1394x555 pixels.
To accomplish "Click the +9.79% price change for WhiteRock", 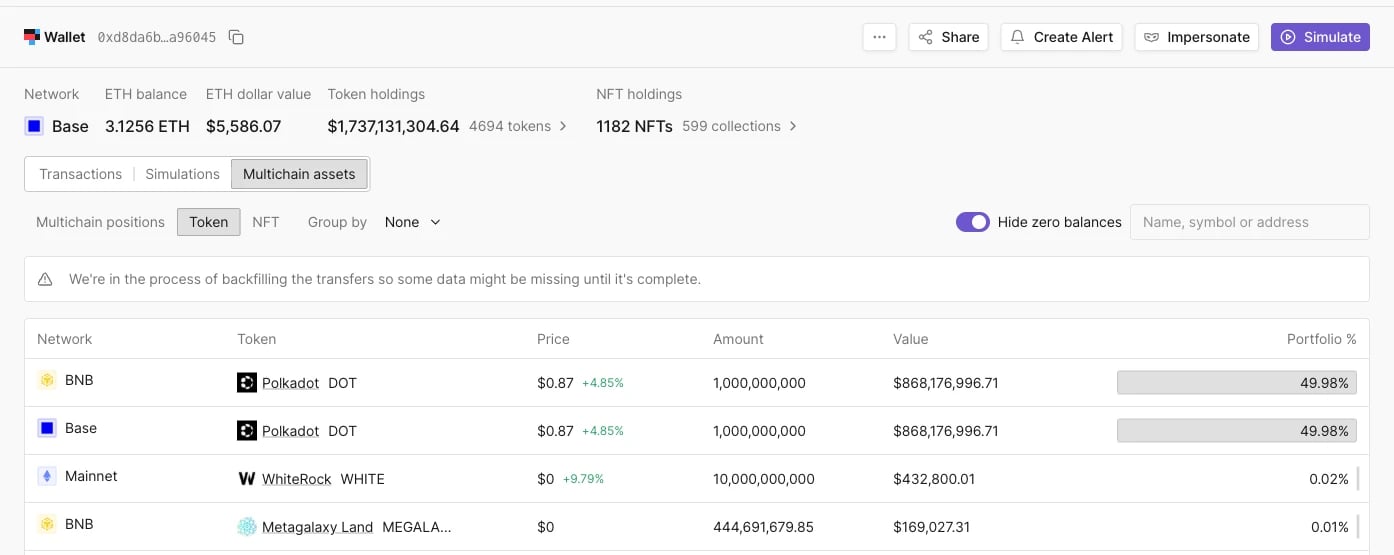I will tap(583, 479).
